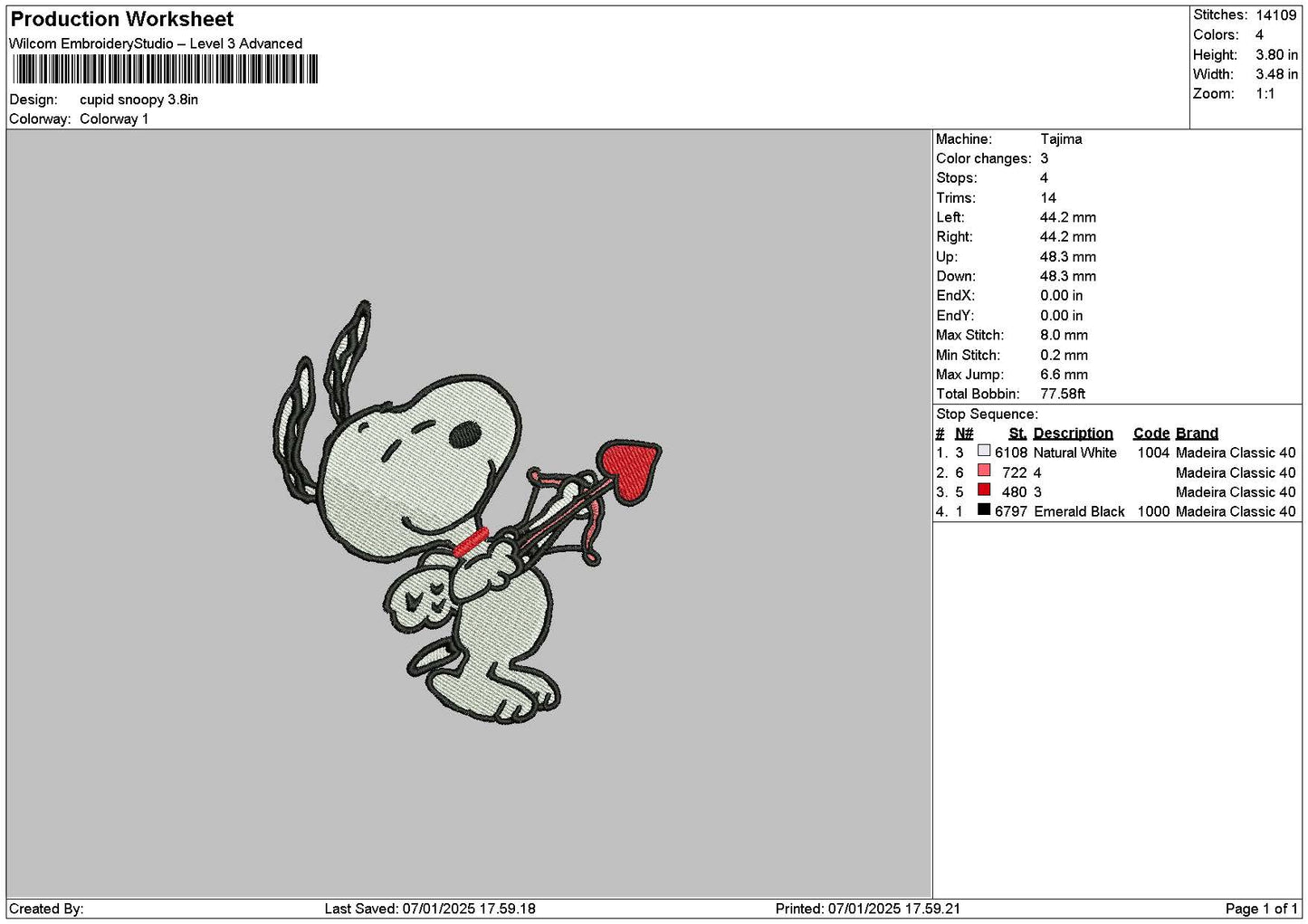Click the Color changes value 3

[1044, 158]
